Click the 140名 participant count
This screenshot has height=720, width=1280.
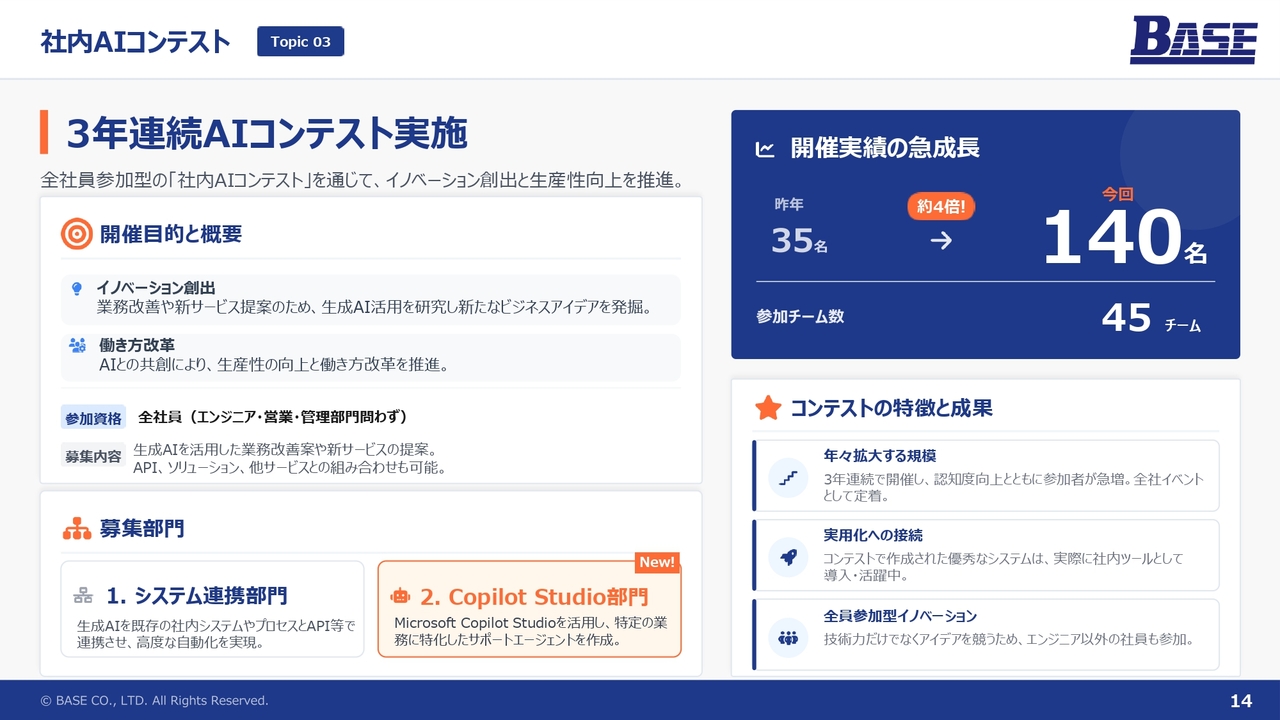pyautogui.click(x=1123, y=240)
